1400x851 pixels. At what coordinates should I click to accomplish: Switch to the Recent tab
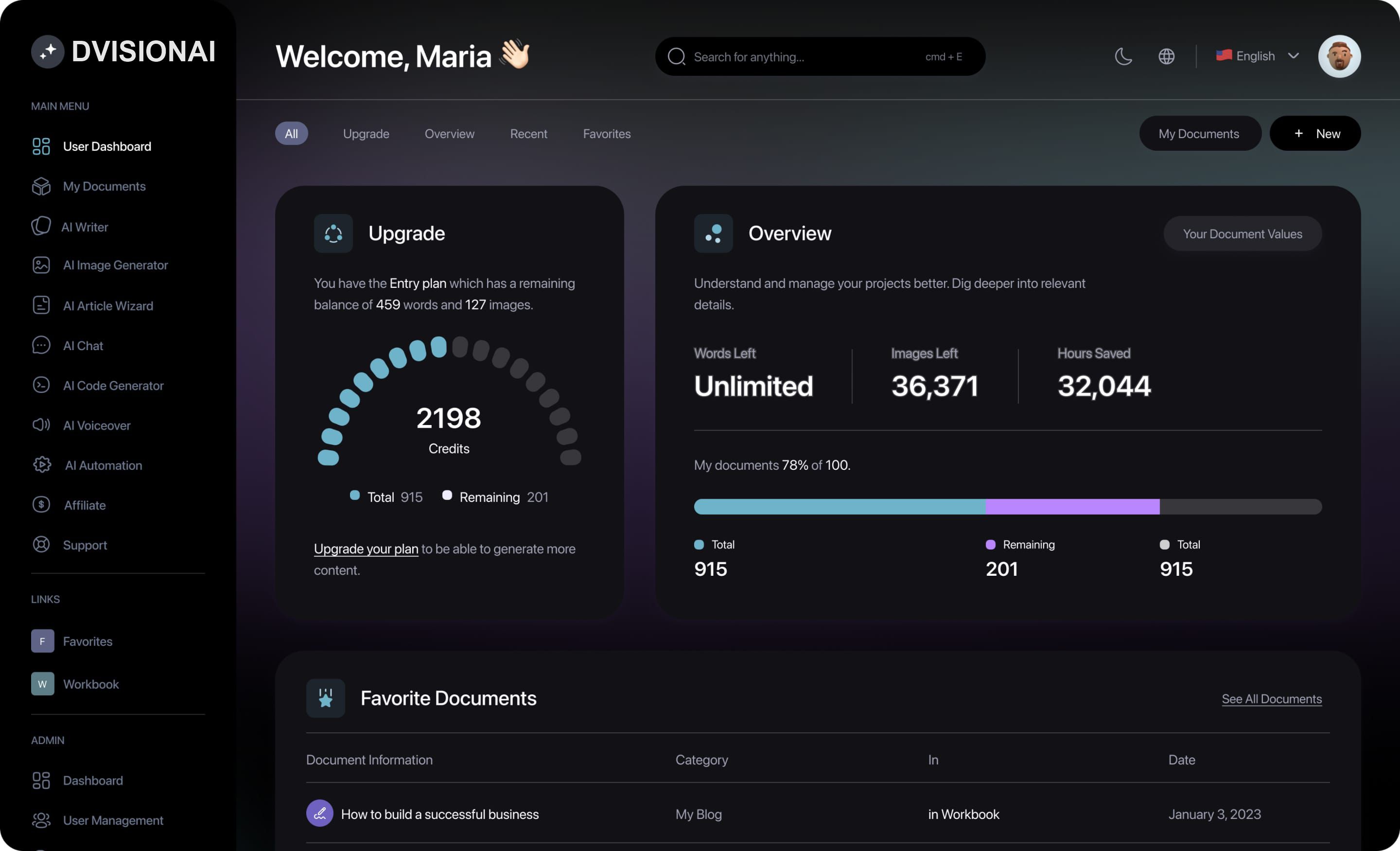pos(528,134)
